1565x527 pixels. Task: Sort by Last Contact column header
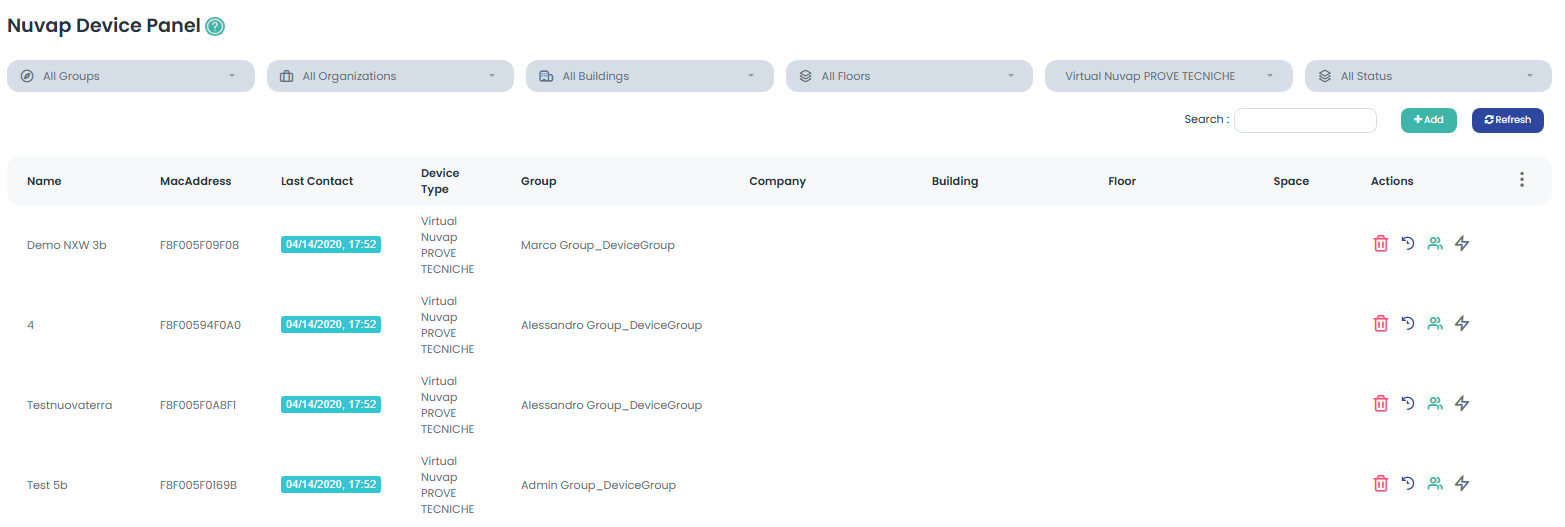pyautogui.click(x=317, y=181)
